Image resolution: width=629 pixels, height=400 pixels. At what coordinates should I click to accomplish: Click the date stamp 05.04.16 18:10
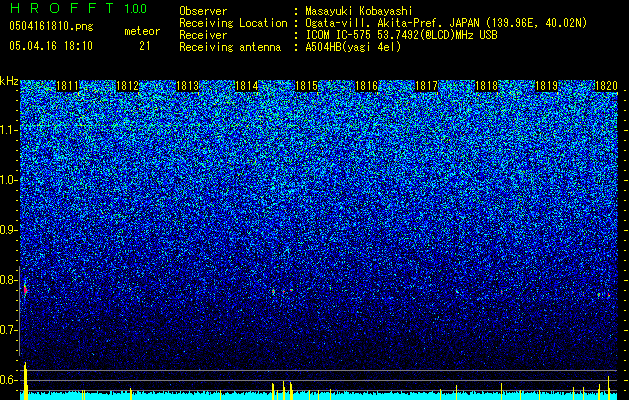[51, 46]
